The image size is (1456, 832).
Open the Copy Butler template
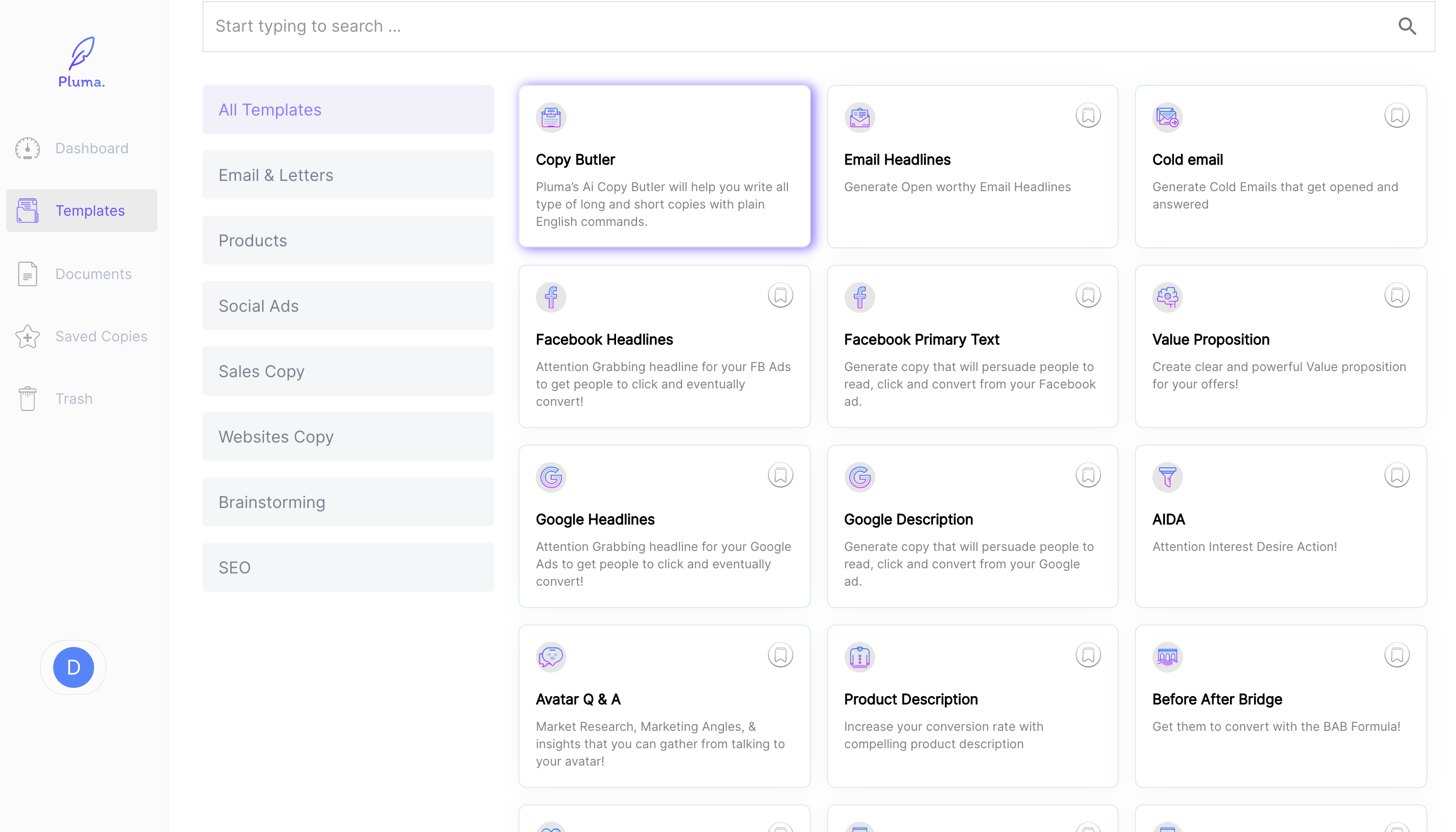pos(664,166)
